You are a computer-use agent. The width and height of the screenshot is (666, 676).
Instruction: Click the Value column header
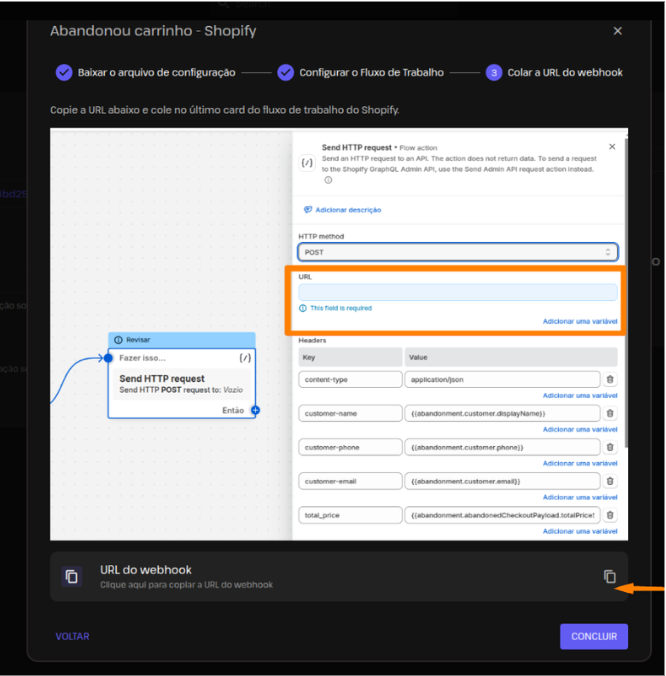click(511, 357)
